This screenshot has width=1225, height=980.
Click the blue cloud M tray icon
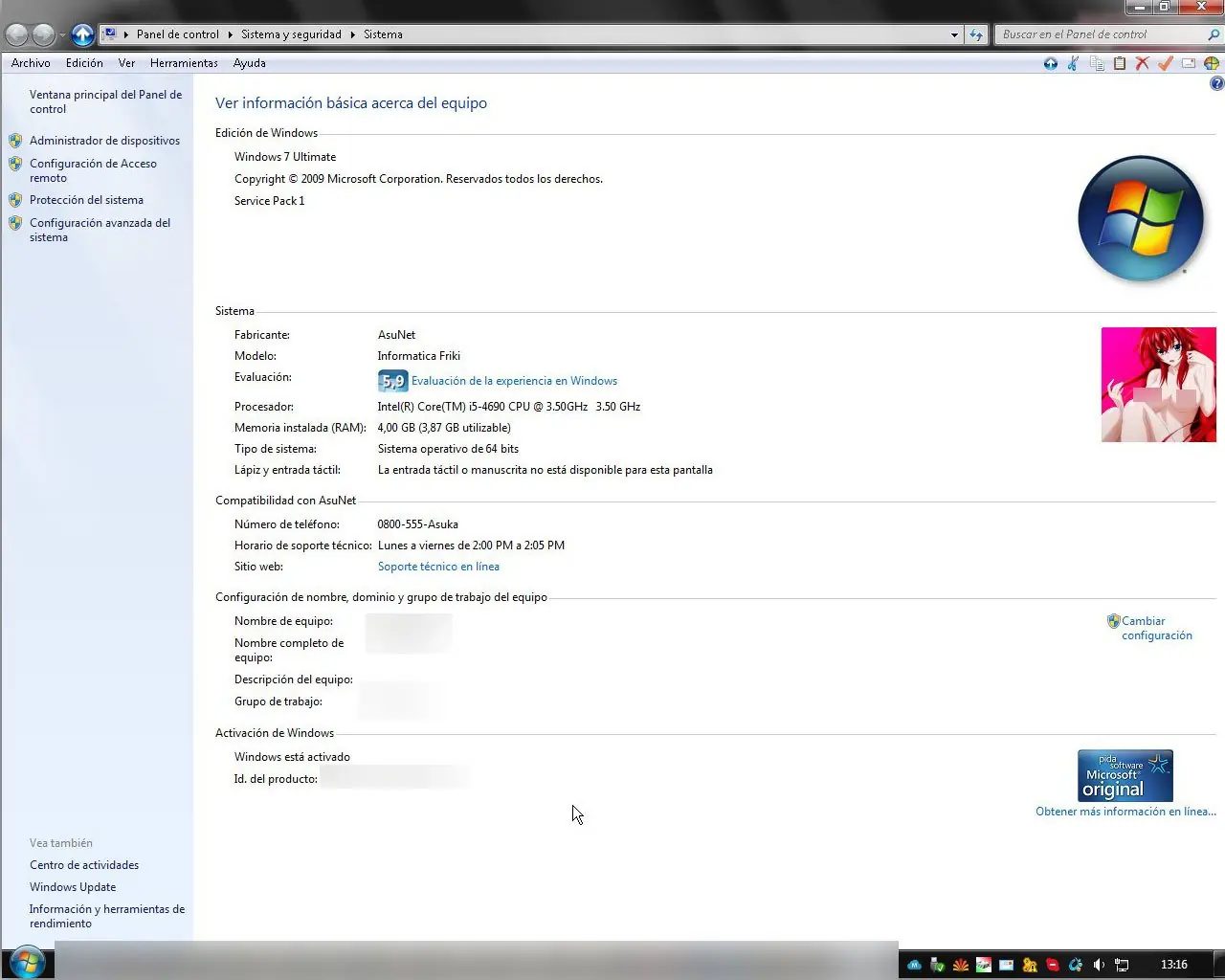[x=914, y=965]
